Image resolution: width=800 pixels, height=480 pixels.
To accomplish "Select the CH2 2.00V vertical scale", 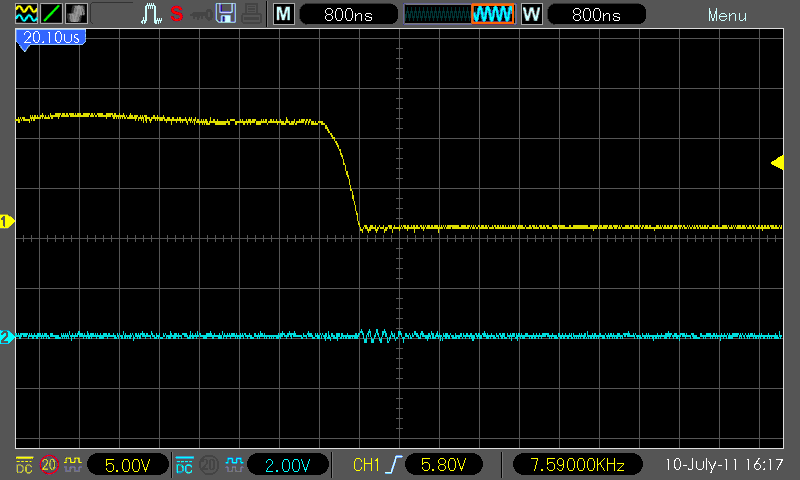I will [x=288, y=465].
